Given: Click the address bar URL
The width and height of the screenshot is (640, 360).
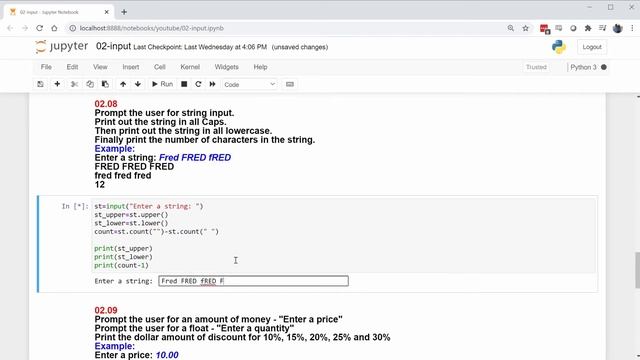Looking at the screenshot, I should 151,28.
